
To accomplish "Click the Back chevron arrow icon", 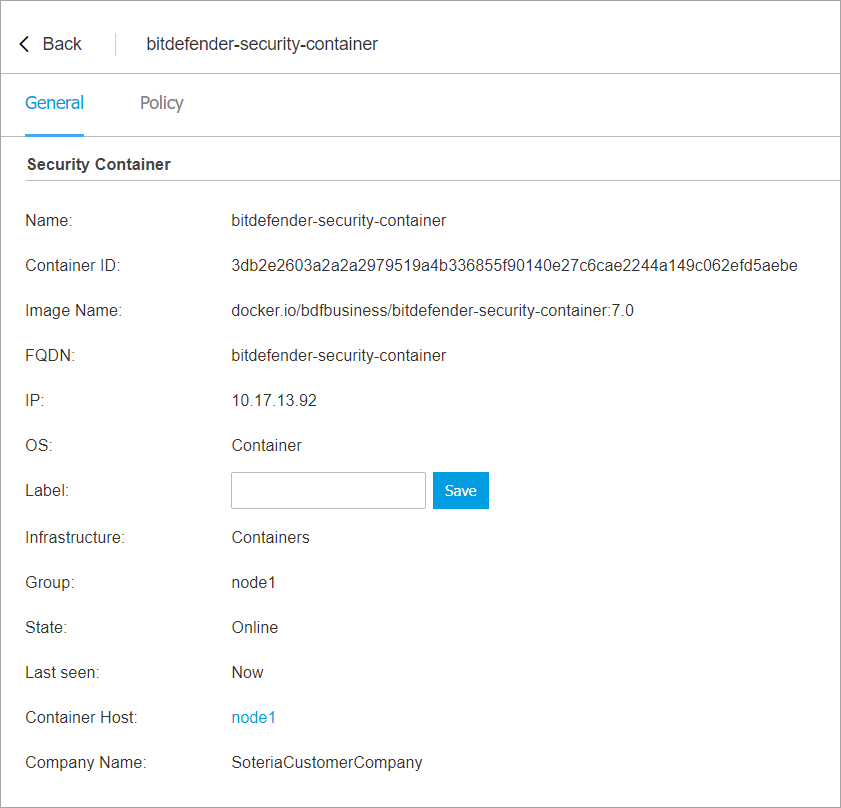I will point(25,44).
